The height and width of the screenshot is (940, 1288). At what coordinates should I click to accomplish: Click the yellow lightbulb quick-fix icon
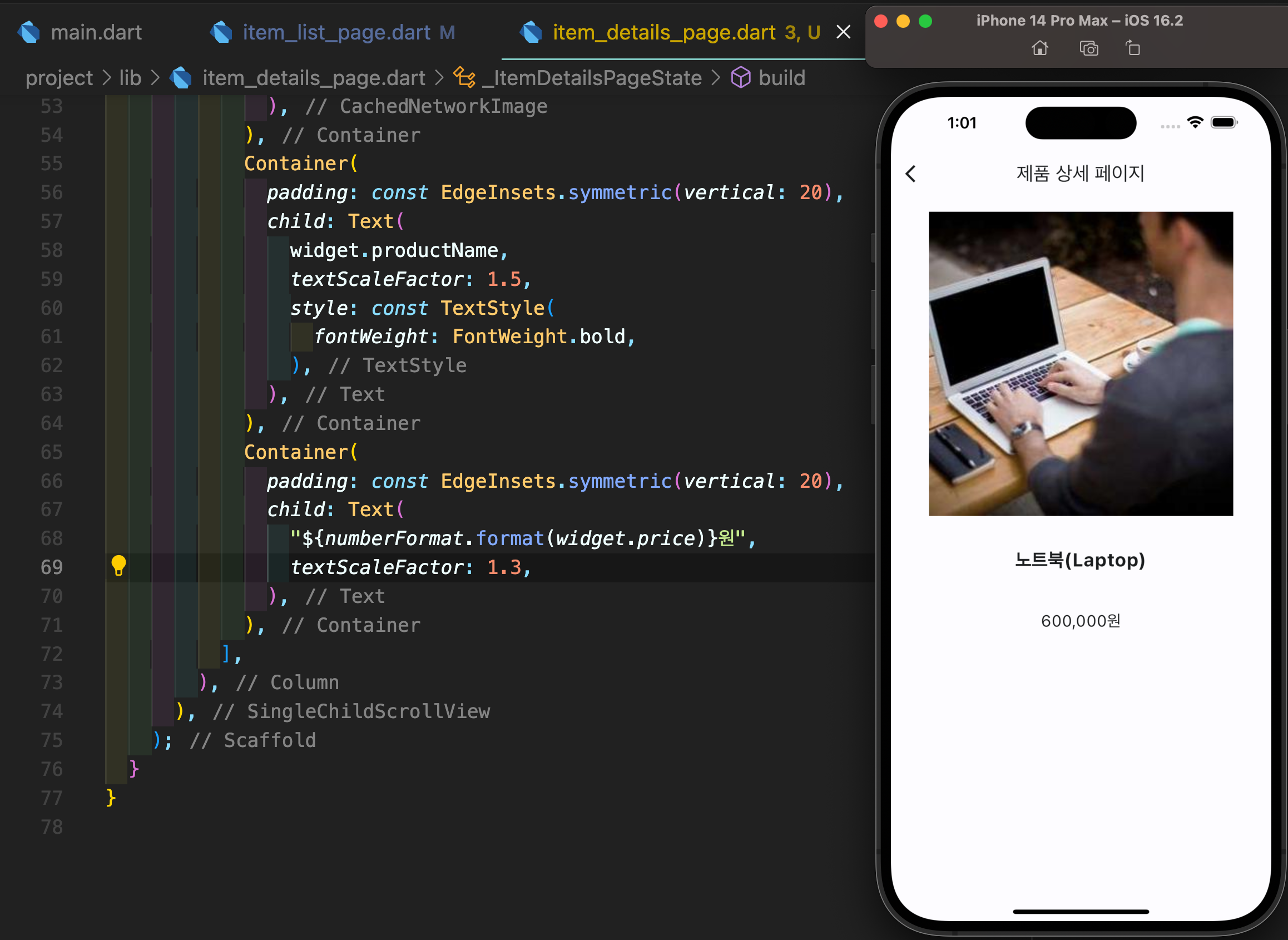pyautogui.click(x=118, y=566)
